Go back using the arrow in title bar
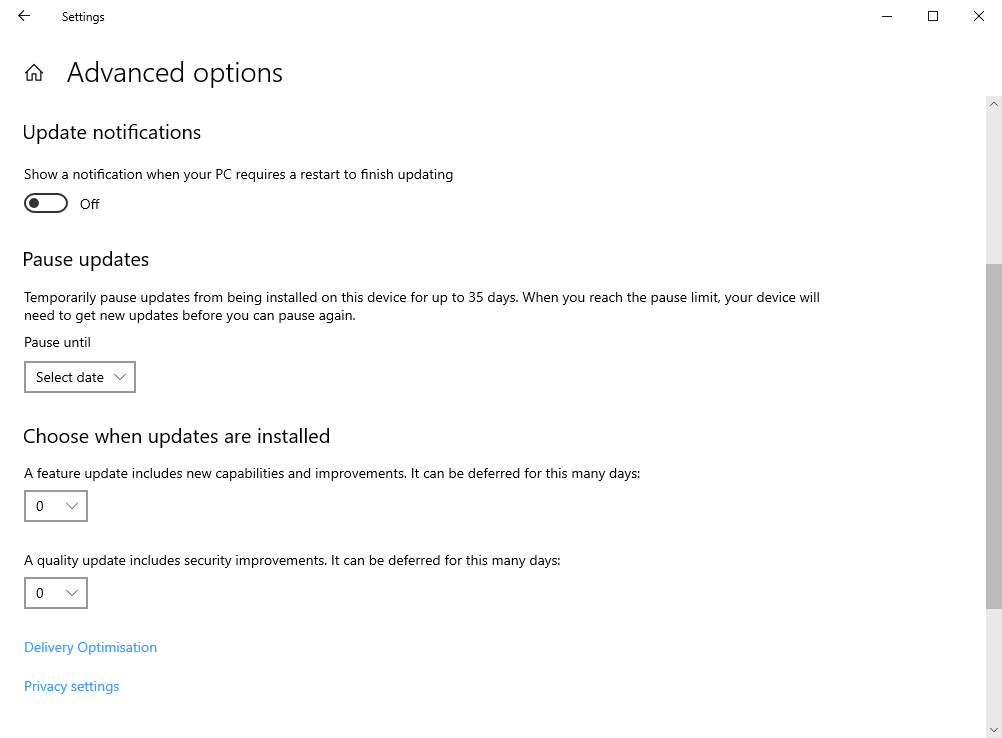This screenshot has width=1002, height=738. pyautogui.click(x=24, y=16)
